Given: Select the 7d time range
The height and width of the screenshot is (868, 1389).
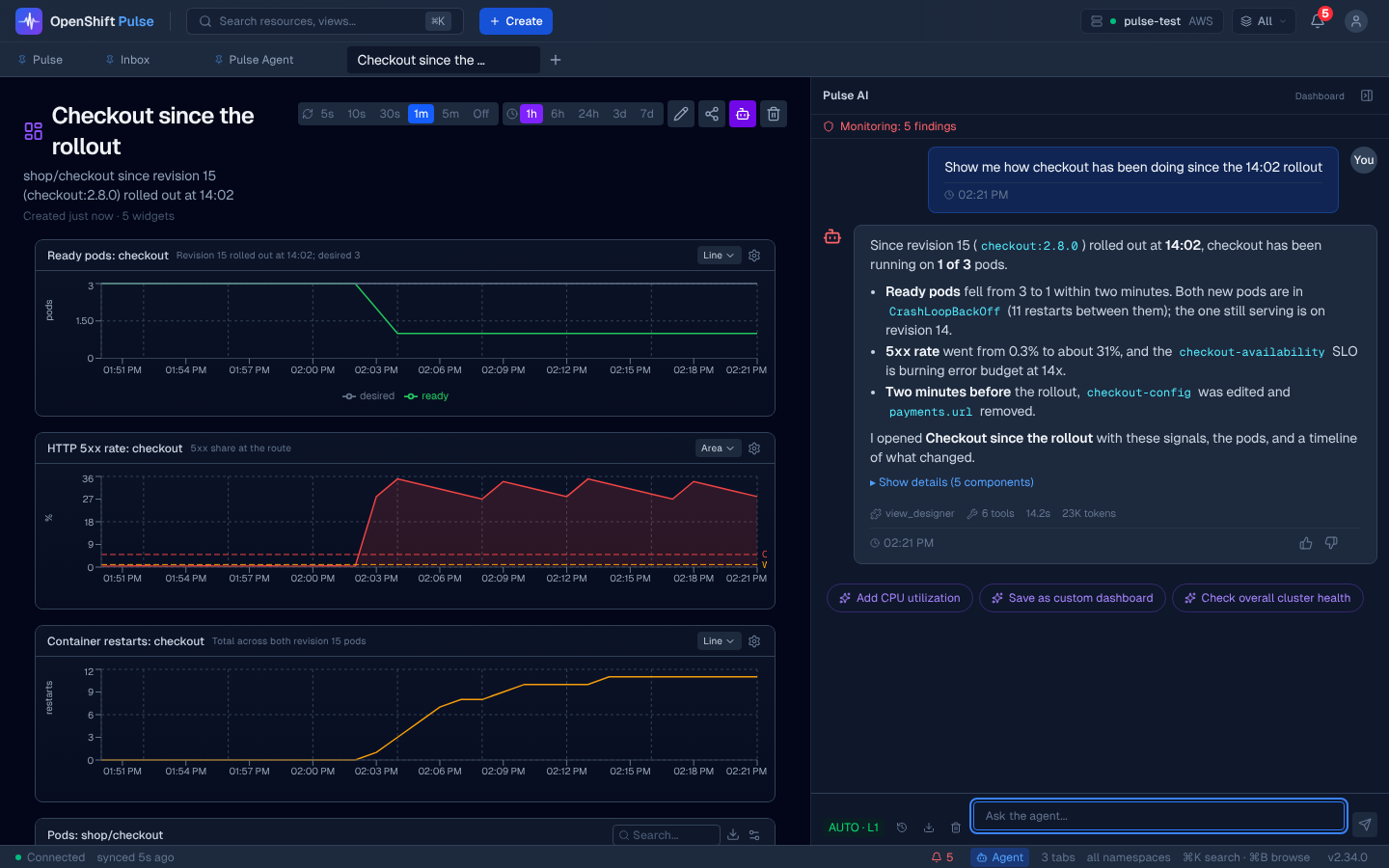Looking at the screenshot, I should 647,114.
